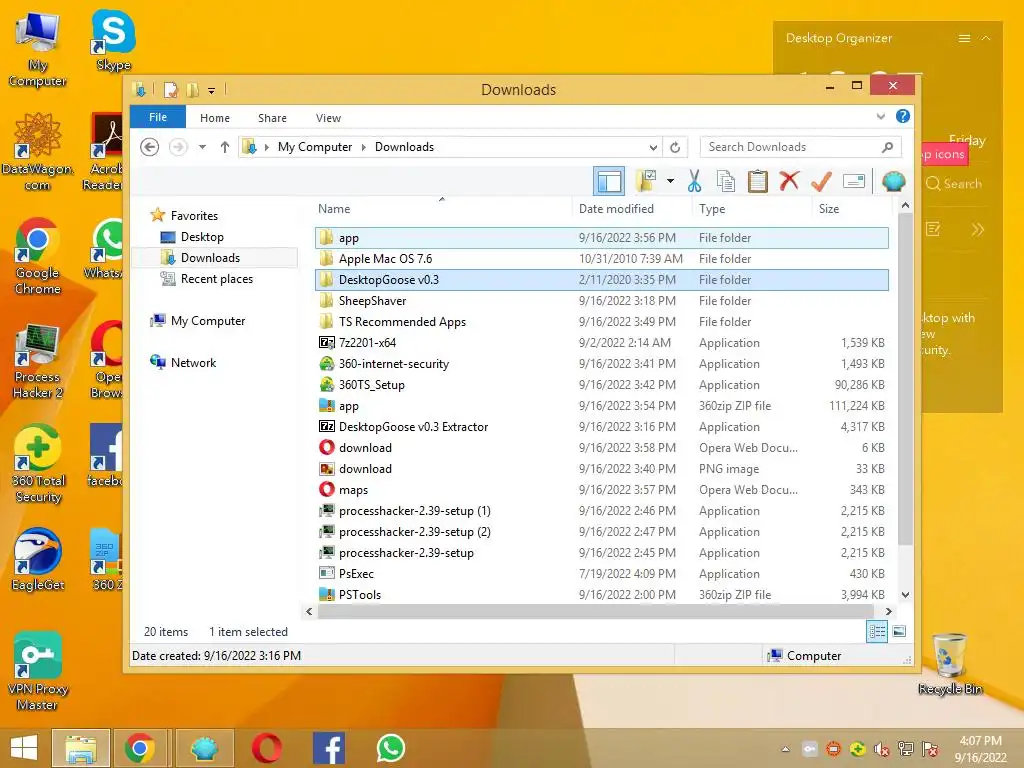Viewport: 1024px width, 768px height.
Task: Select the maps Opera web document
Action: point(601,490)
